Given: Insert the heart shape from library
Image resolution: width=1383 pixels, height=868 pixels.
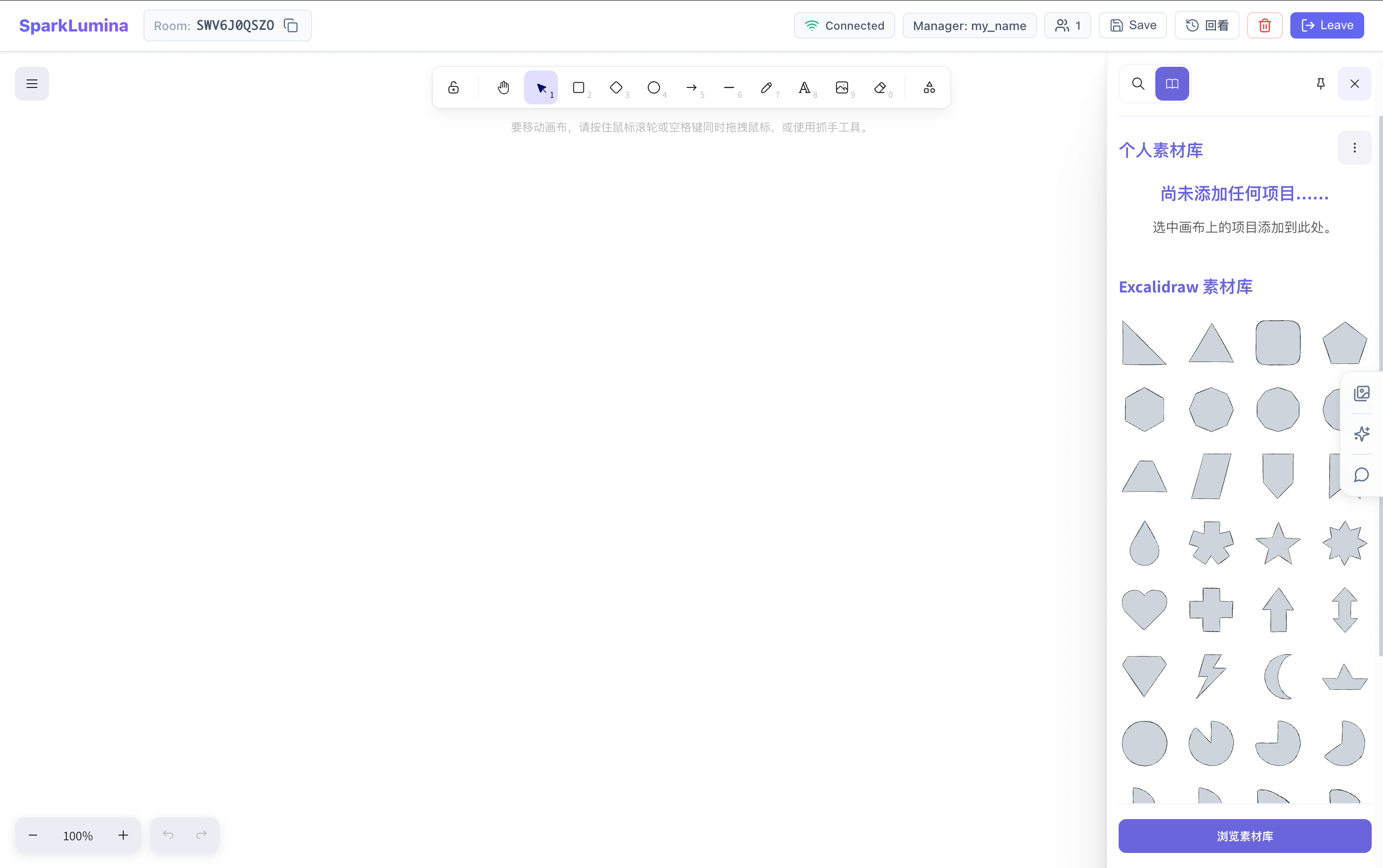Looking at the screenshot, I should click(1144, 608).
